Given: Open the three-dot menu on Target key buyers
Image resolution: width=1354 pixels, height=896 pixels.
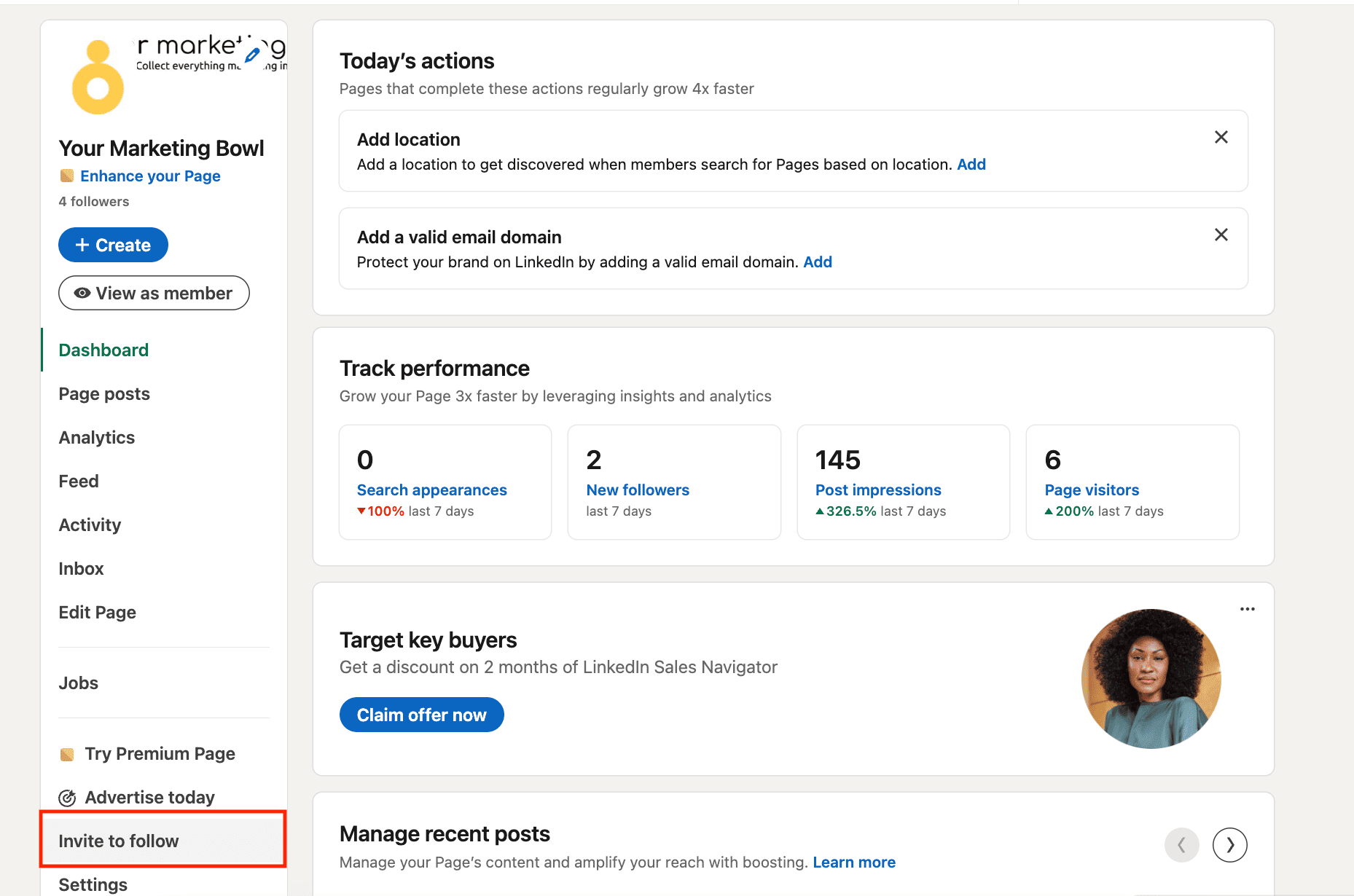Looking at the screenshot, I should tap(1247, 609).
